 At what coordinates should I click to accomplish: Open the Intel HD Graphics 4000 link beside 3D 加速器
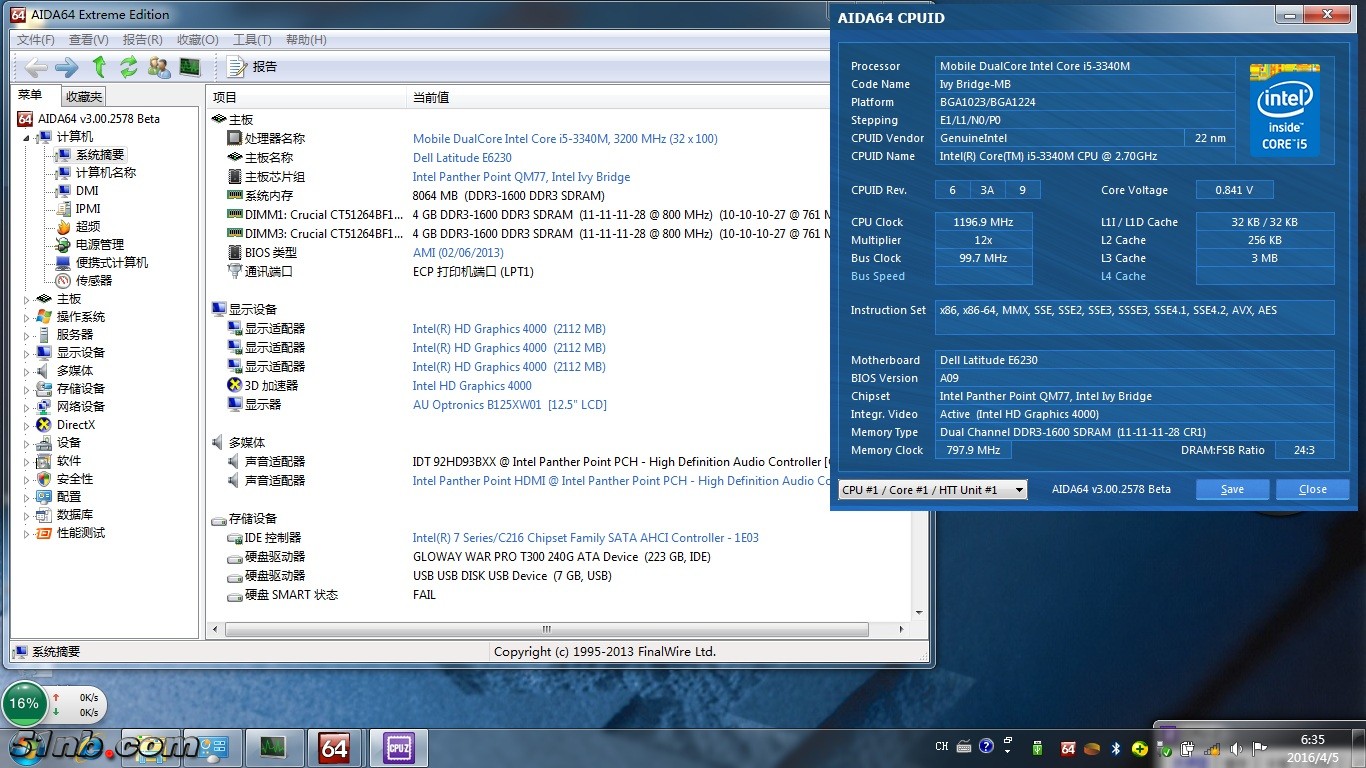pos(472,386)
